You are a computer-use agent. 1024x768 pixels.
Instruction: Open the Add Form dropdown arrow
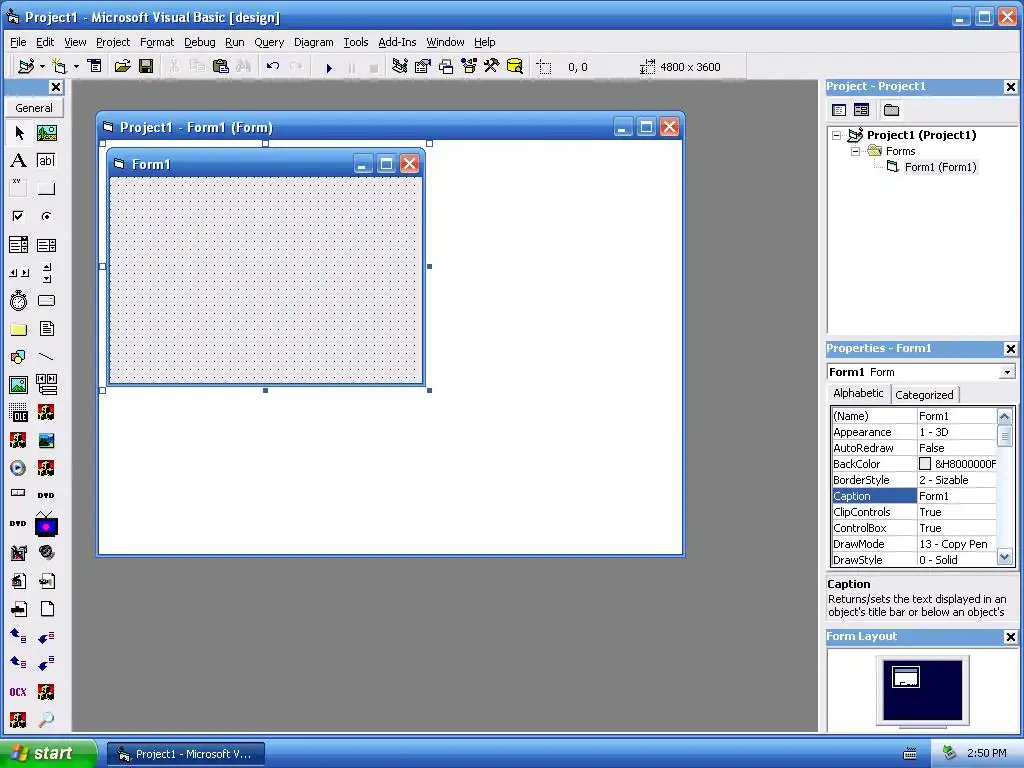(x=76, y=66)
